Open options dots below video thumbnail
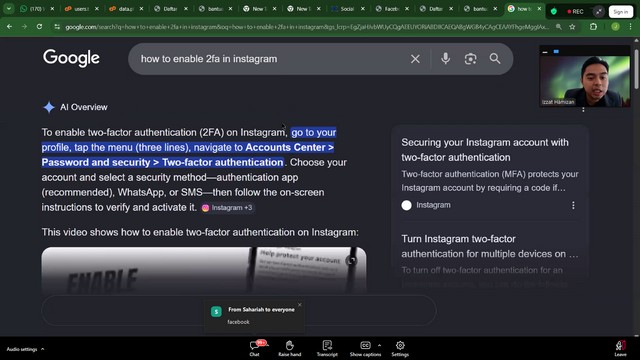 [x=583, y=110]
